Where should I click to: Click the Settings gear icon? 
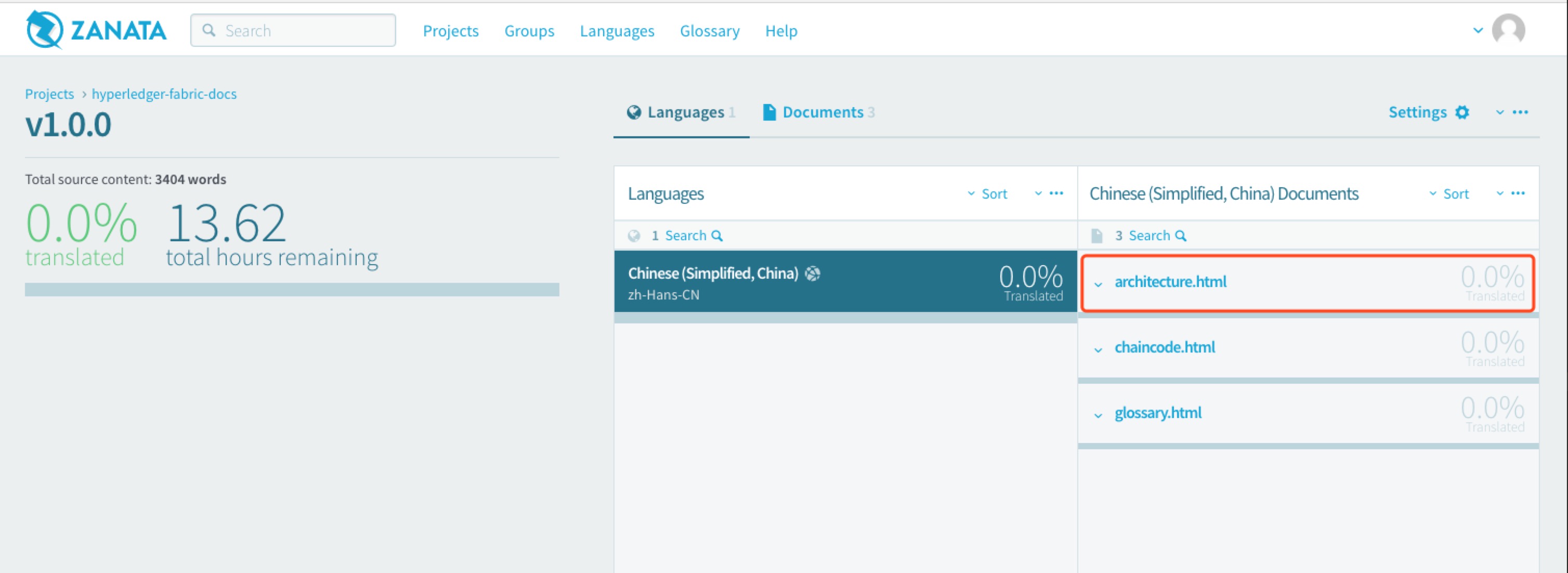coord(1461,113)
